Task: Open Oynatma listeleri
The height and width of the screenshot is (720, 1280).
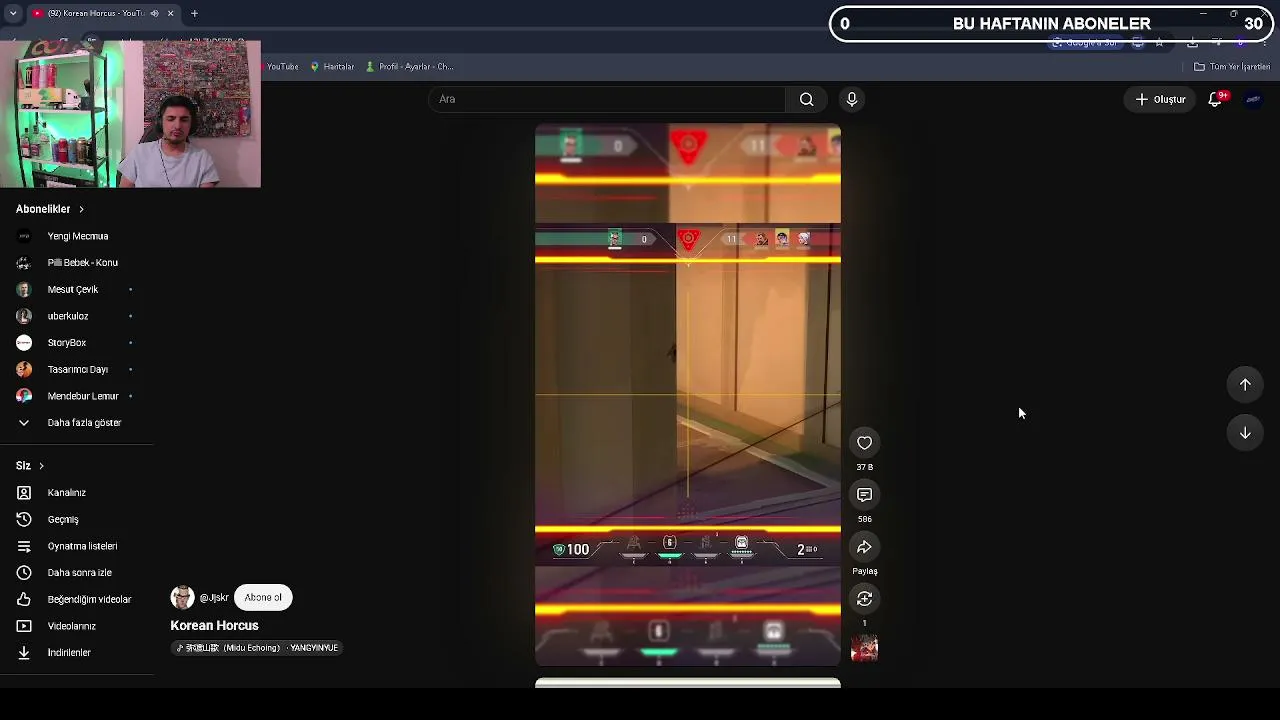Action: [x=77, y=546]
